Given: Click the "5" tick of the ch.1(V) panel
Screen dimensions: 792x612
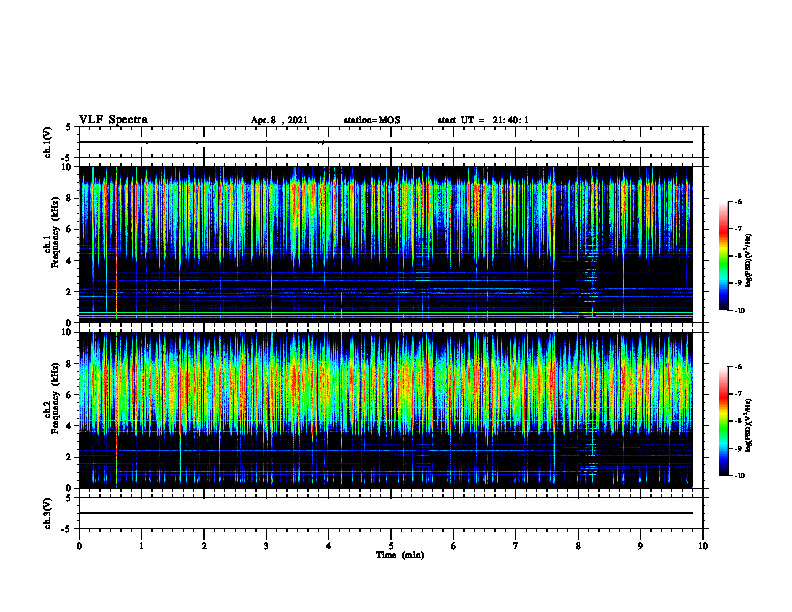Looking at the screenshot, I should click(69, 128).
